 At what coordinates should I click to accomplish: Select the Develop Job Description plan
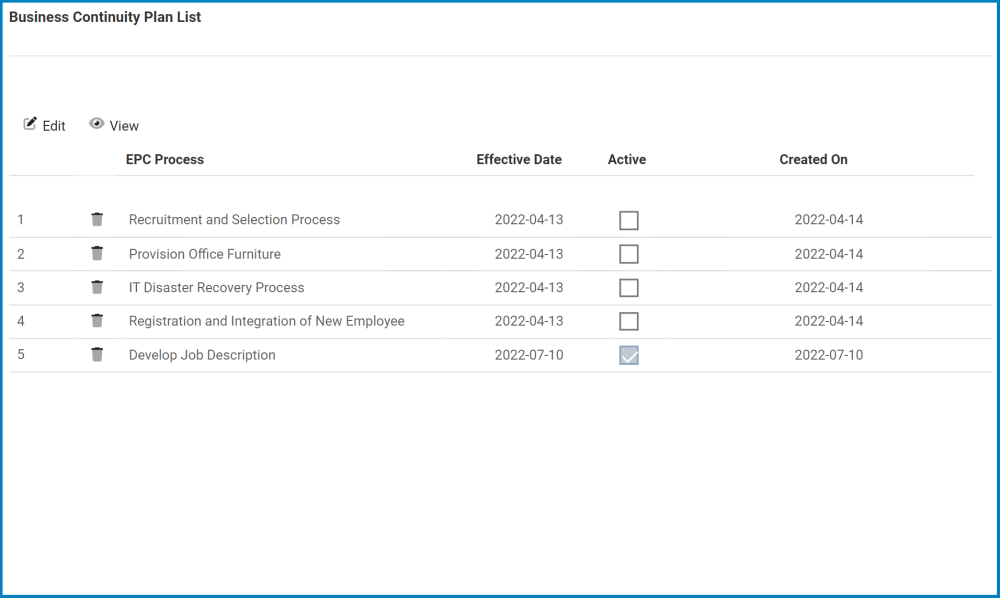pos(202,355)
